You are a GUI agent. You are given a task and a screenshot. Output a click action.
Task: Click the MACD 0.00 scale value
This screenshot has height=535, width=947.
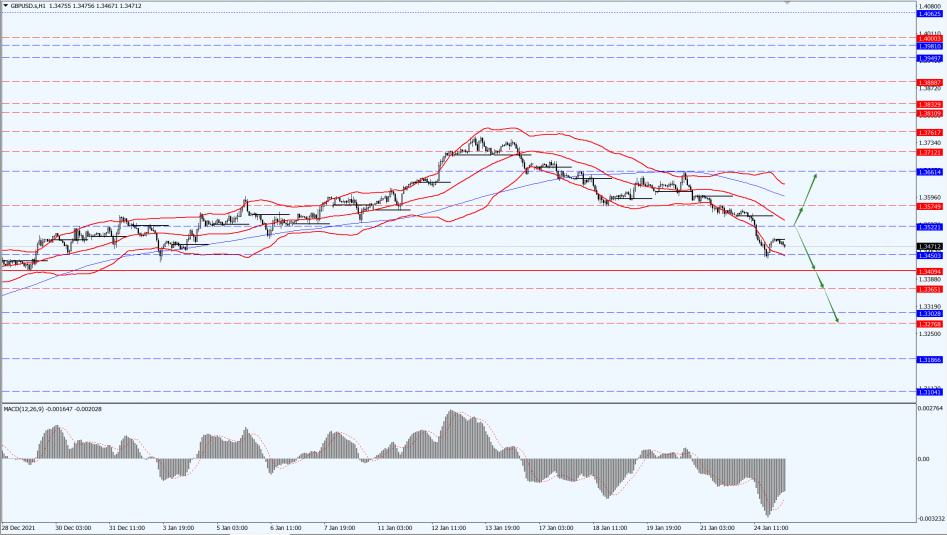click(x=923, y=459)
